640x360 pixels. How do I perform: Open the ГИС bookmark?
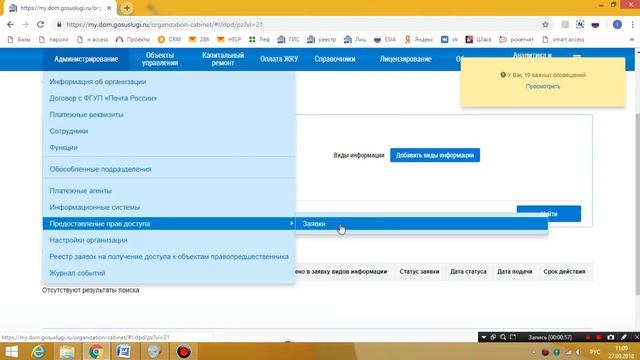(289, 40)
